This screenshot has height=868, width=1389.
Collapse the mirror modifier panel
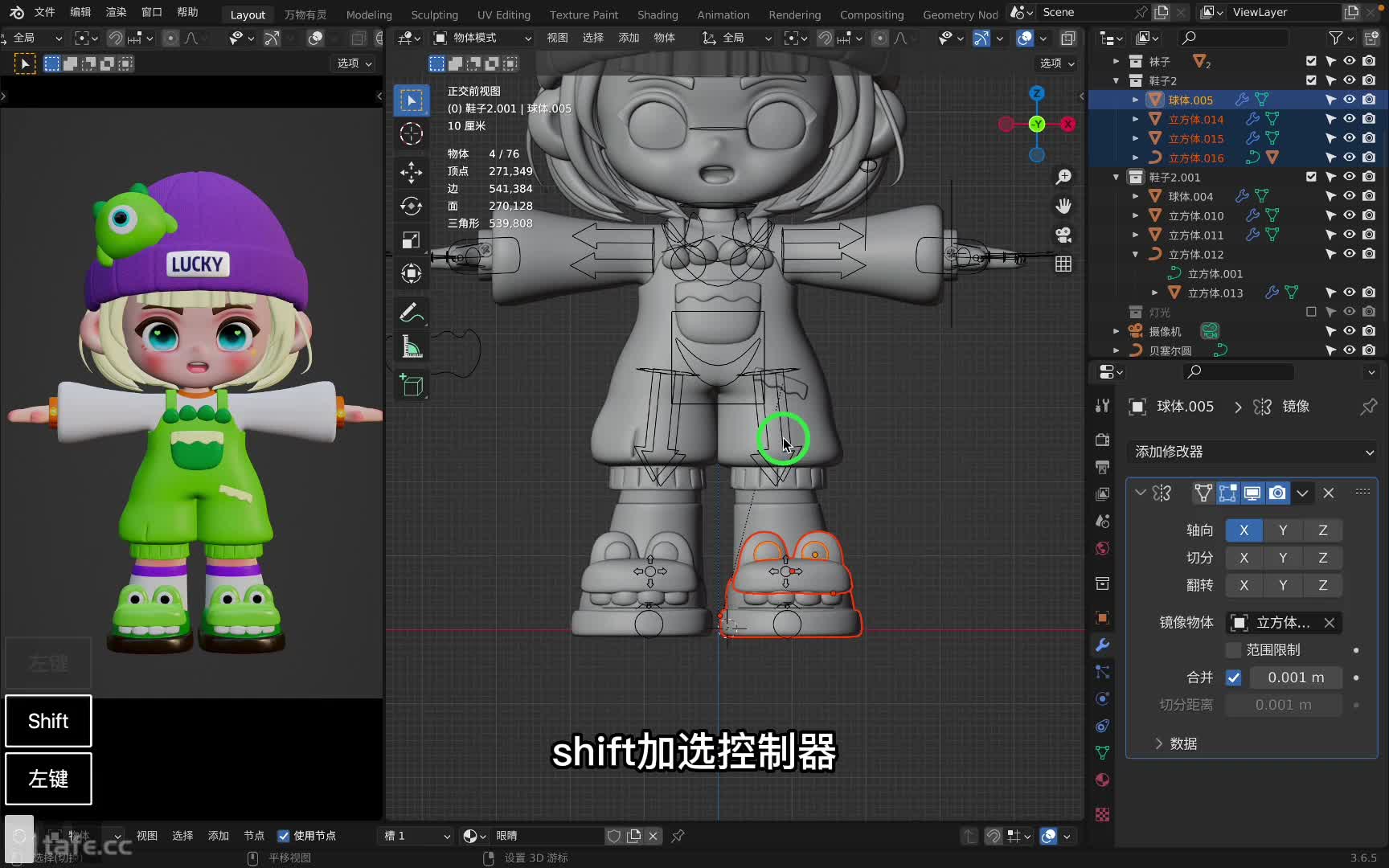(1140, 493)
